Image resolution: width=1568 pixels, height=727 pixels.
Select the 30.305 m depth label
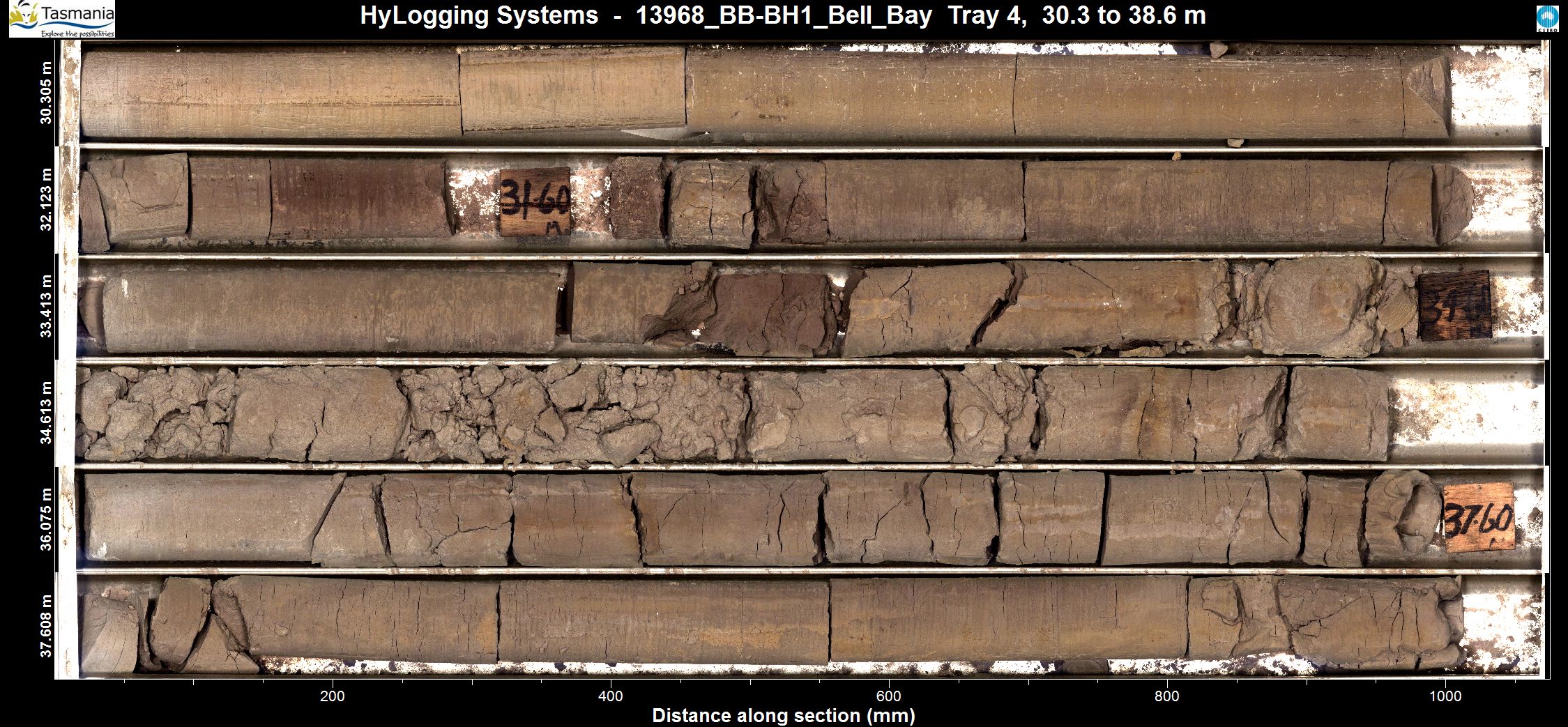[x=46, y=93]
